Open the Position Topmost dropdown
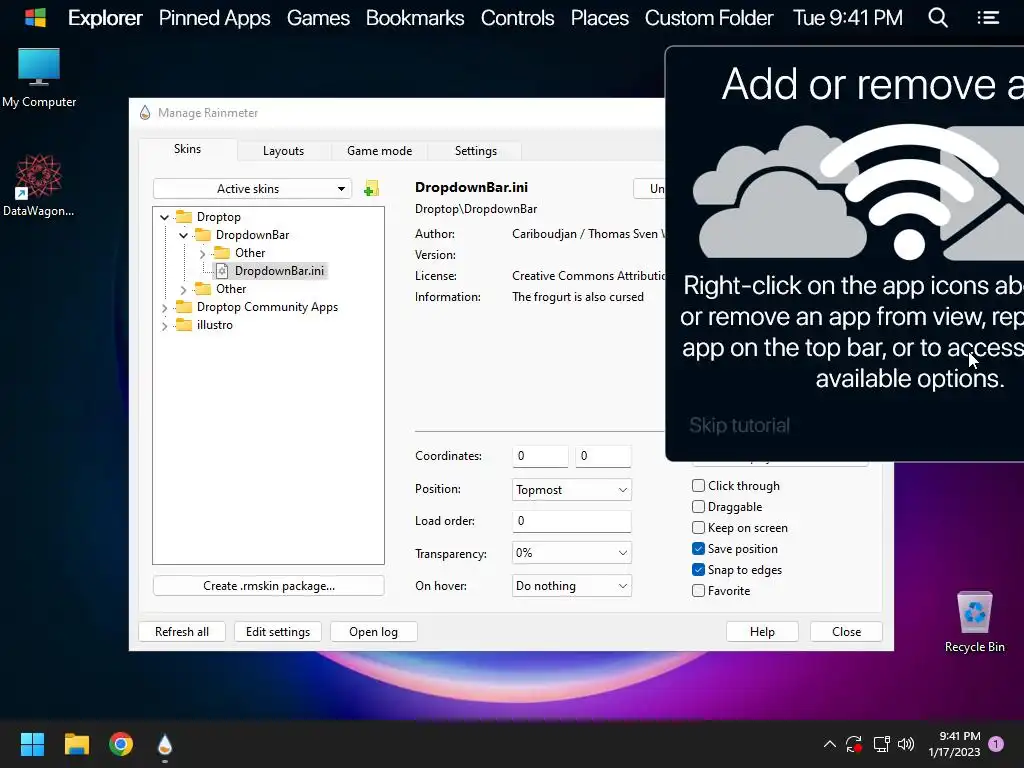1024x768 pixels. [x=571, y=490]
